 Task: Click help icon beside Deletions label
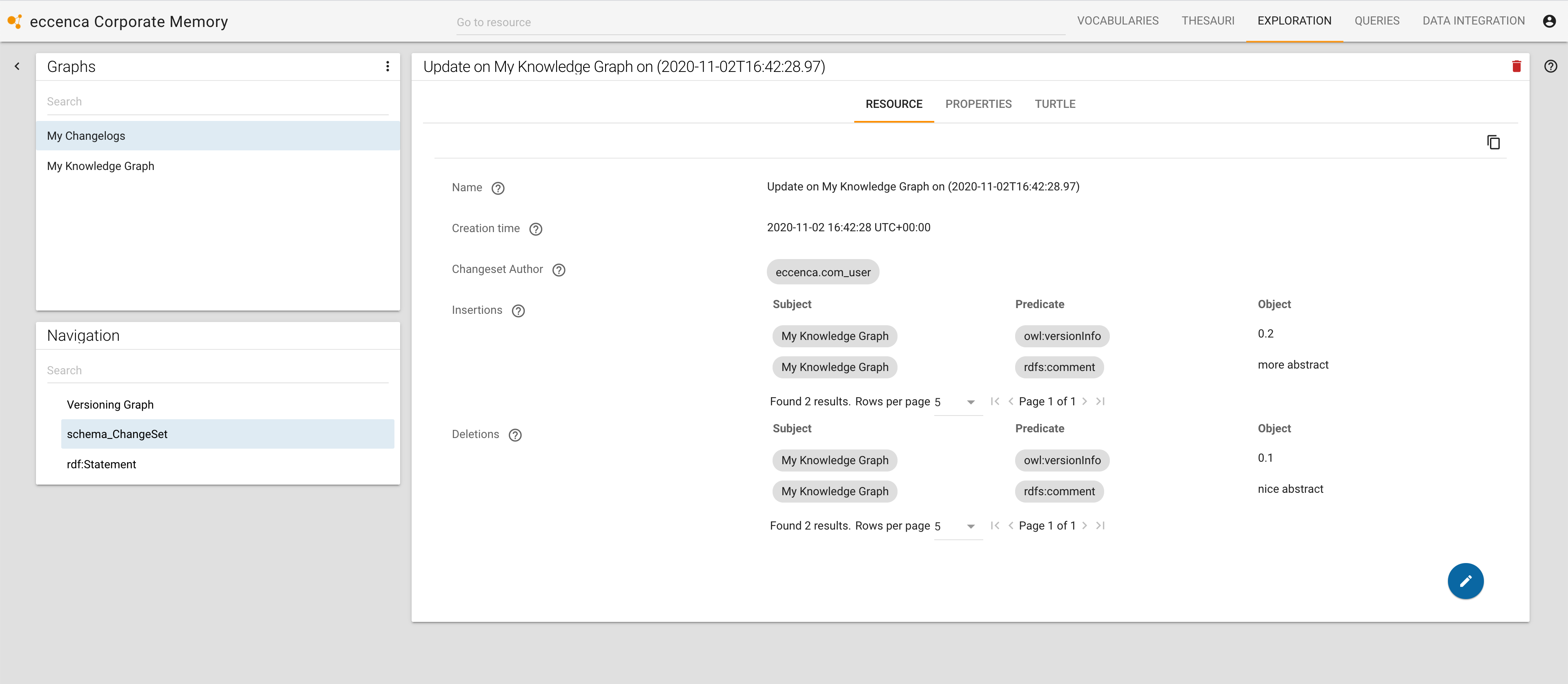coord(515,435)
